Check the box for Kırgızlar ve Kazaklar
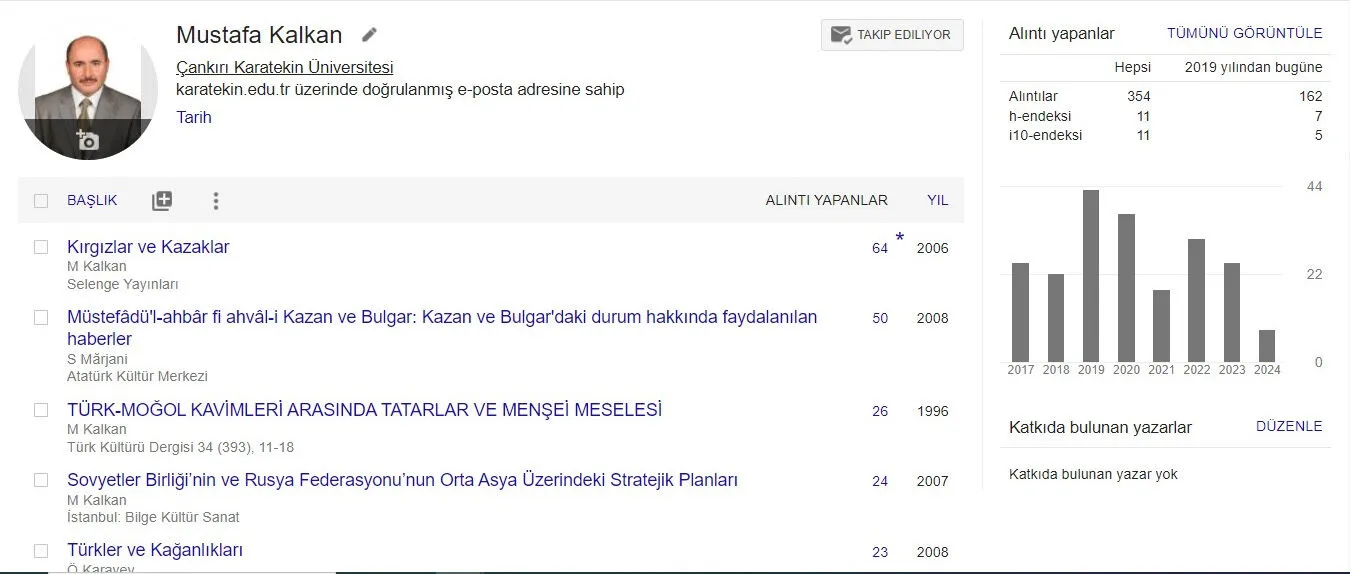The width and height of the screenshot is (1350, 574). pos(41,247)
